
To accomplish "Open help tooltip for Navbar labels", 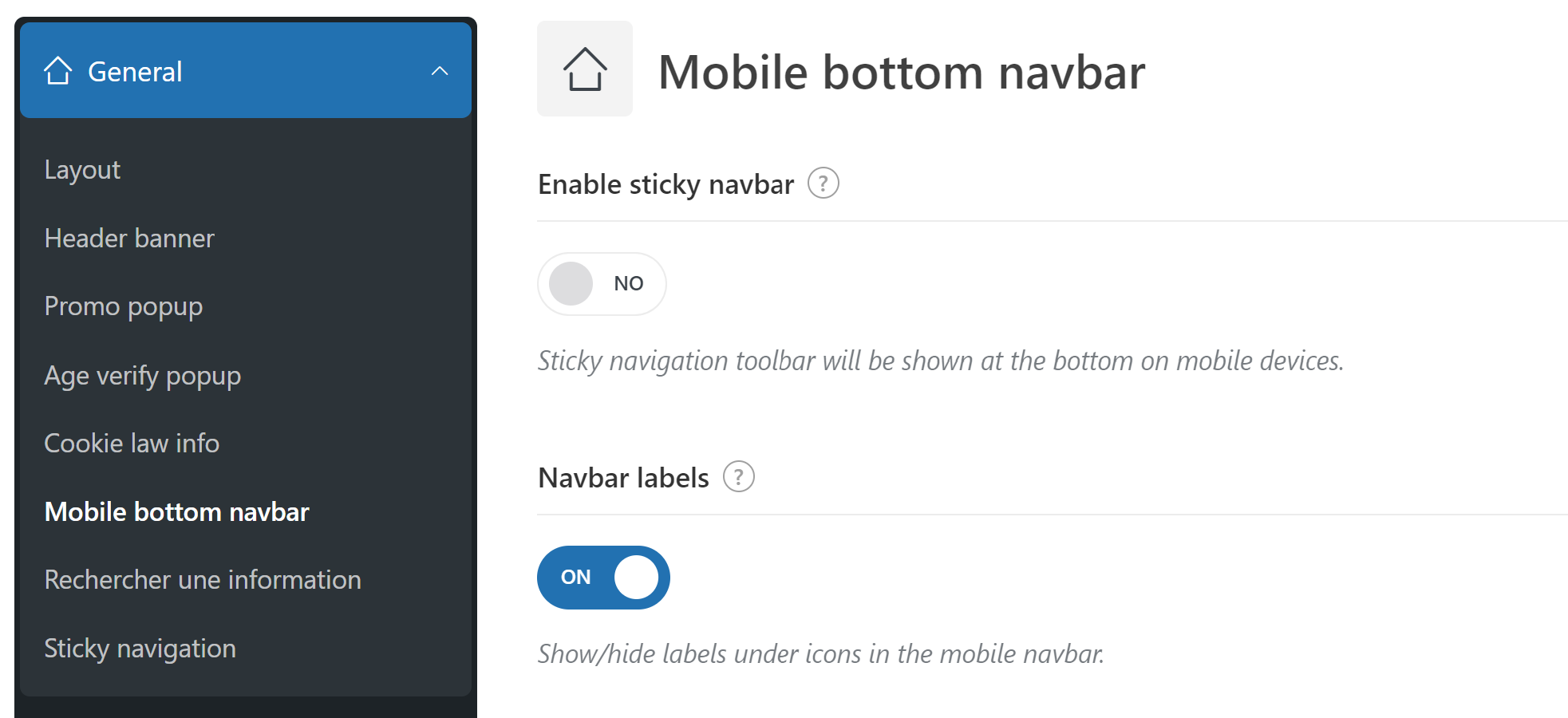I will tap(738, 477).
